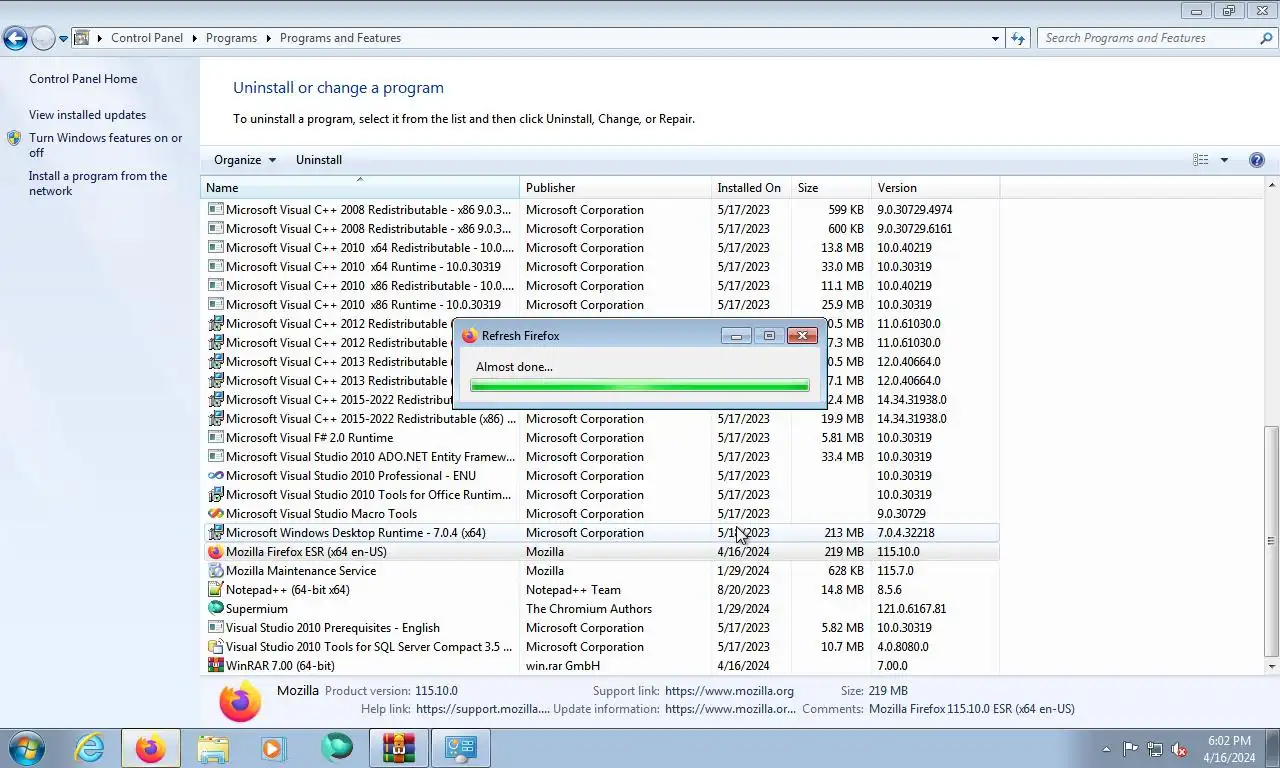Select Mozilla Firefox ESR icon in list

click(x=215, y=552)
